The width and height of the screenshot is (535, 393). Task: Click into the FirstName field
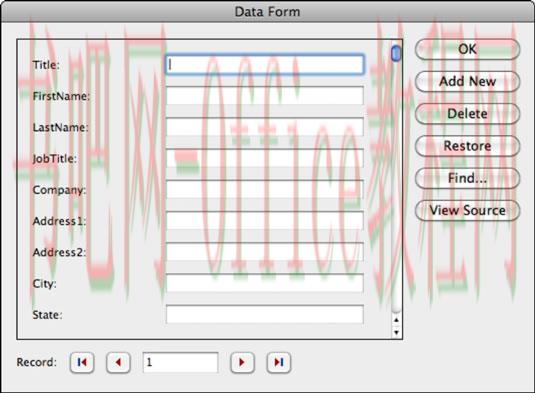(x=265, y=96)
